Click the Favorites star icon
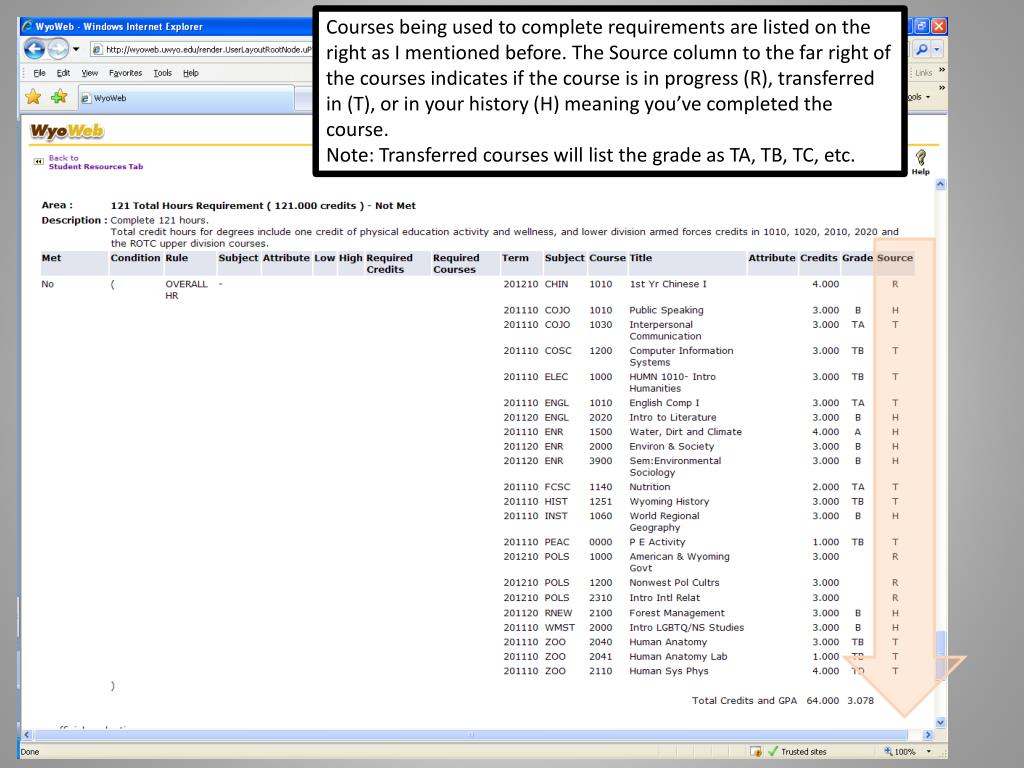This screenshot has height=768, width=1024. point(33,97)
